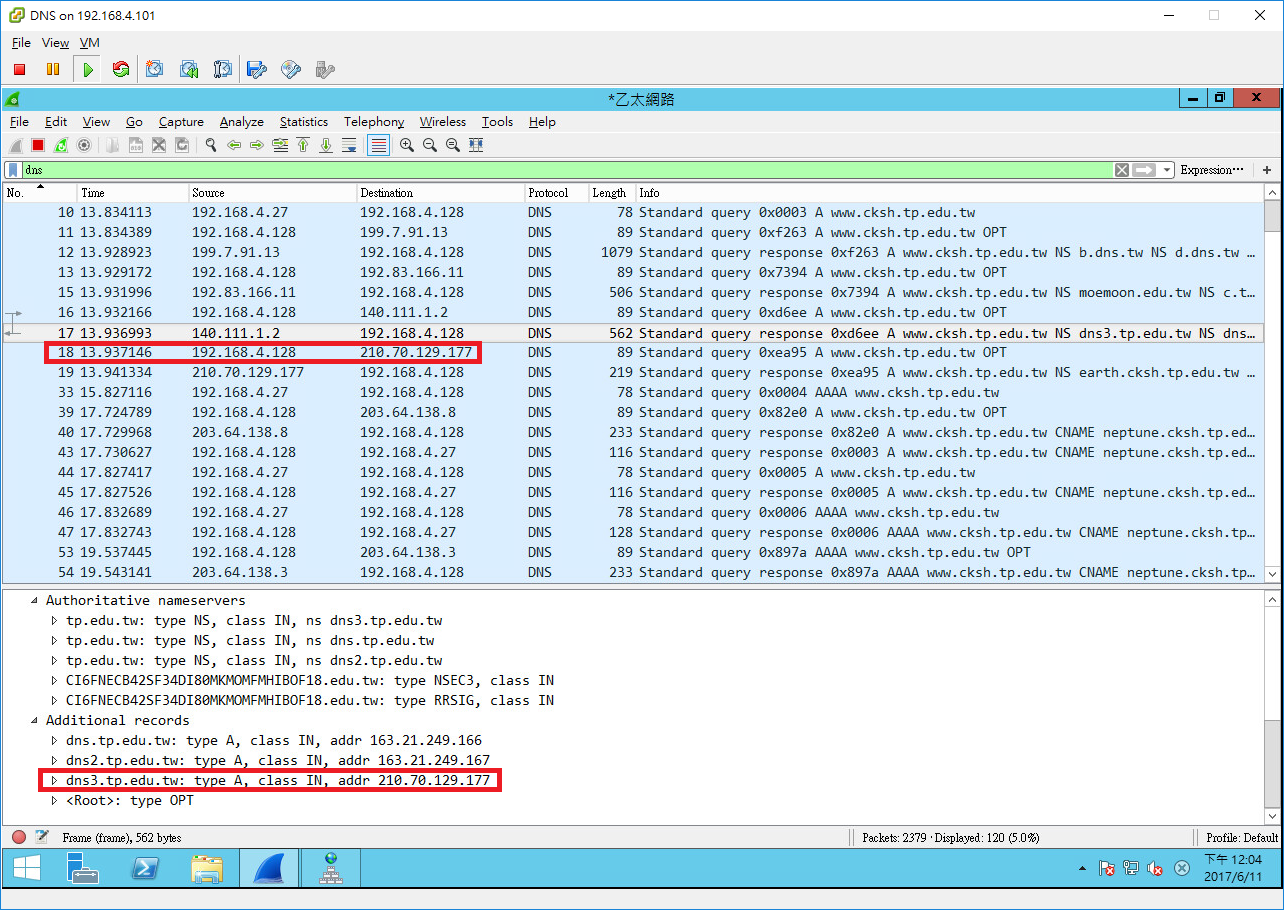This screenshot has height=910, width=1284.
Task: Restart the current Wireshark capture
Action: tap(61, 145)
